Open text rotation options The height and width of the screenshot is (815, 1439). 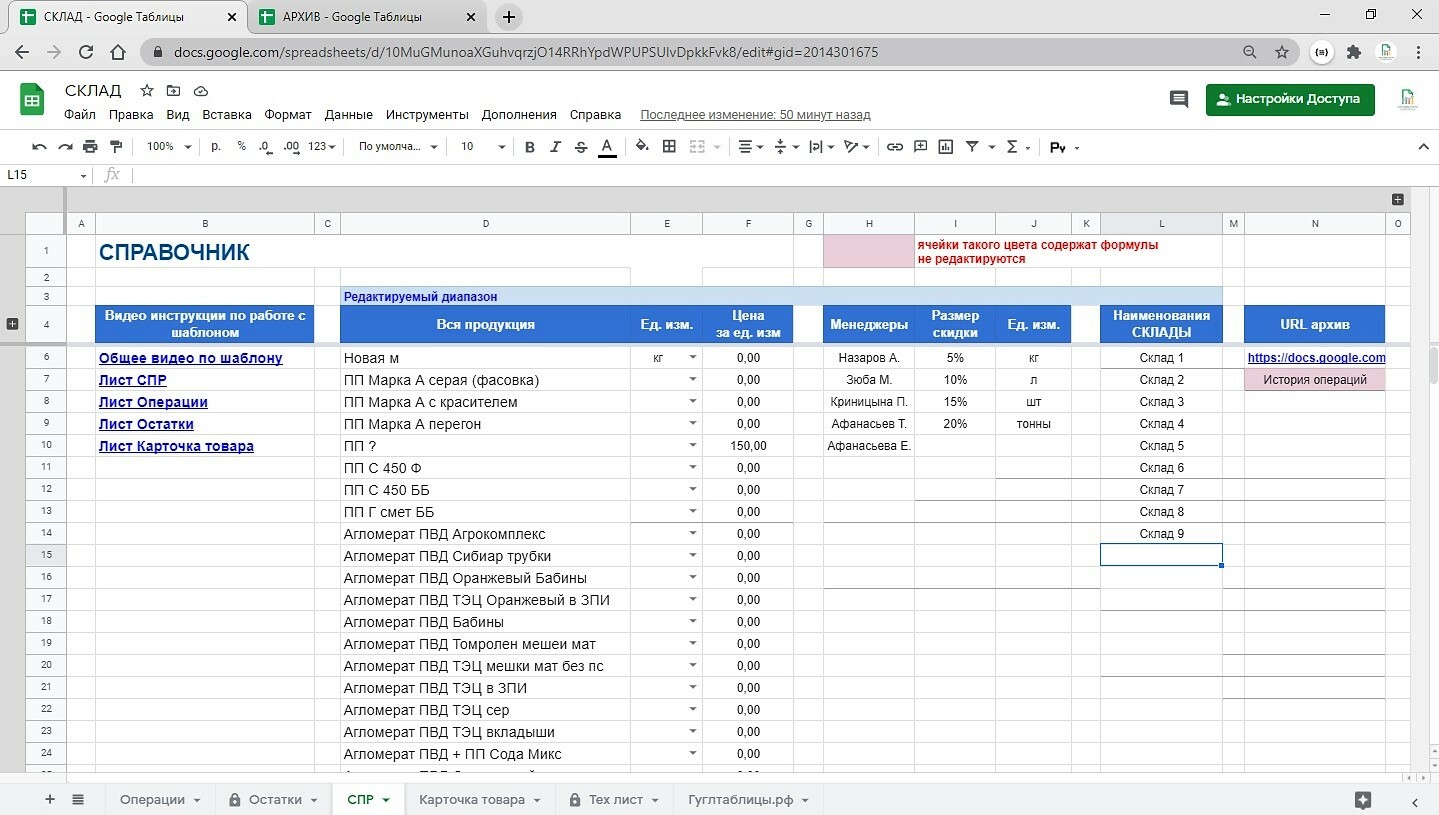[857, 147]
